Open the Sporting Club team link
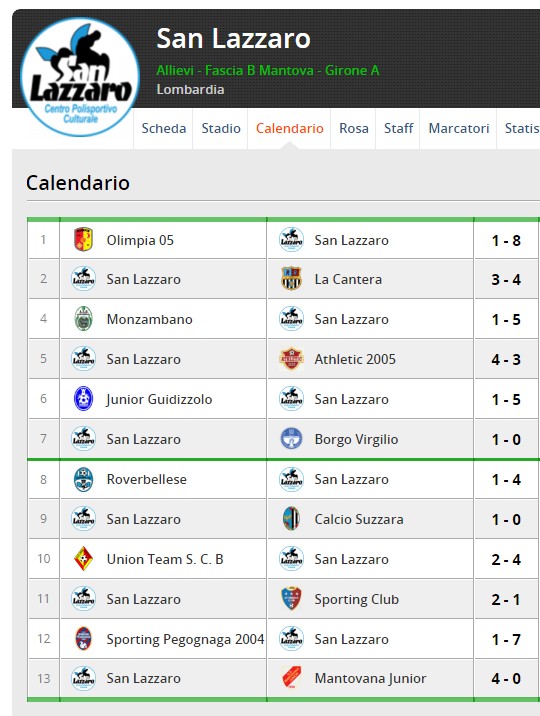Image resolution: width=540 pixels, height=716 pixels. point(357,599)
